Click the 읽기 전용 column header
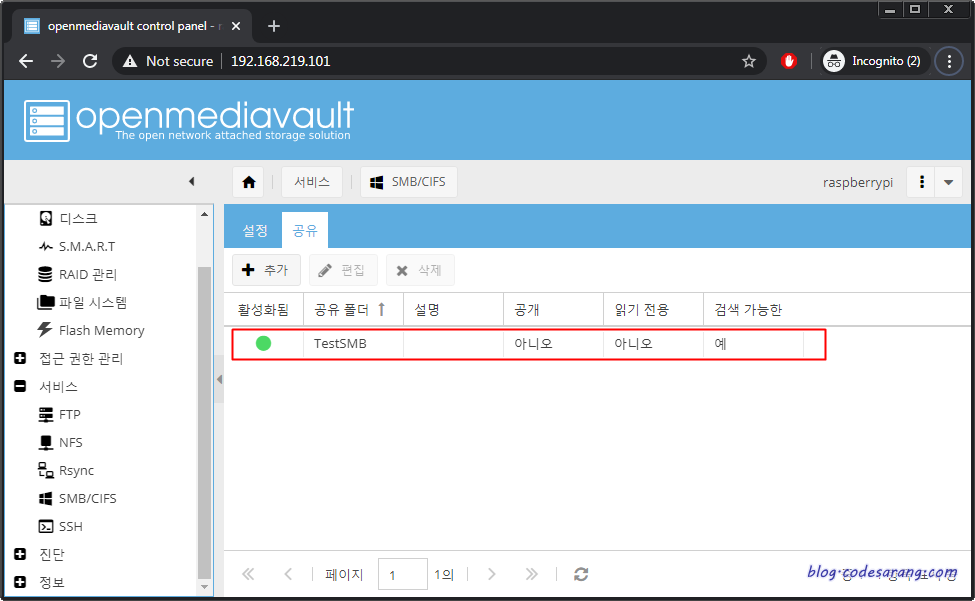This screenshot has height=601, width=975. [654, 310]
